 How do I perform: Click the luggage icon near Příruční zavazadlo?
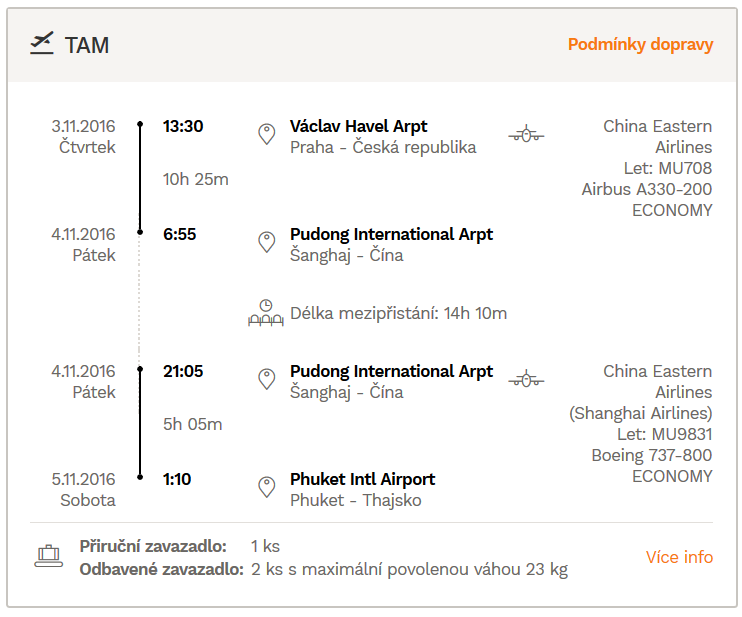point(49,556)
